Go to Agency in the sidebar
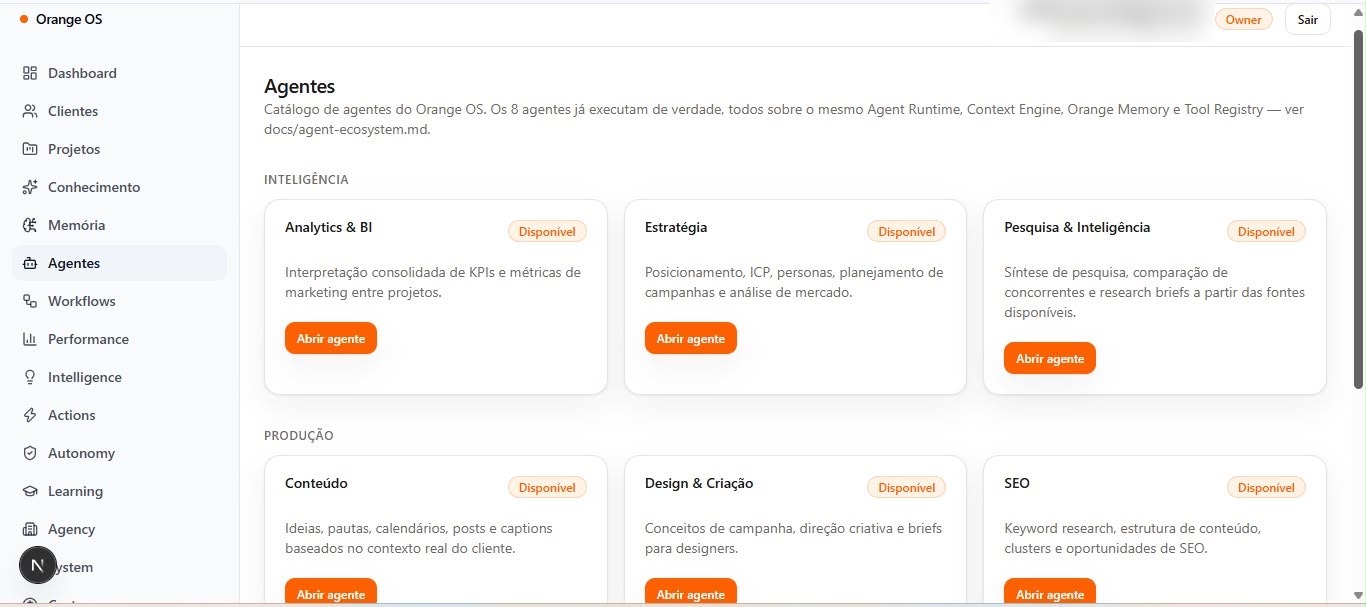The height and width of the screenshot is (607, 1366). point(119,529)
